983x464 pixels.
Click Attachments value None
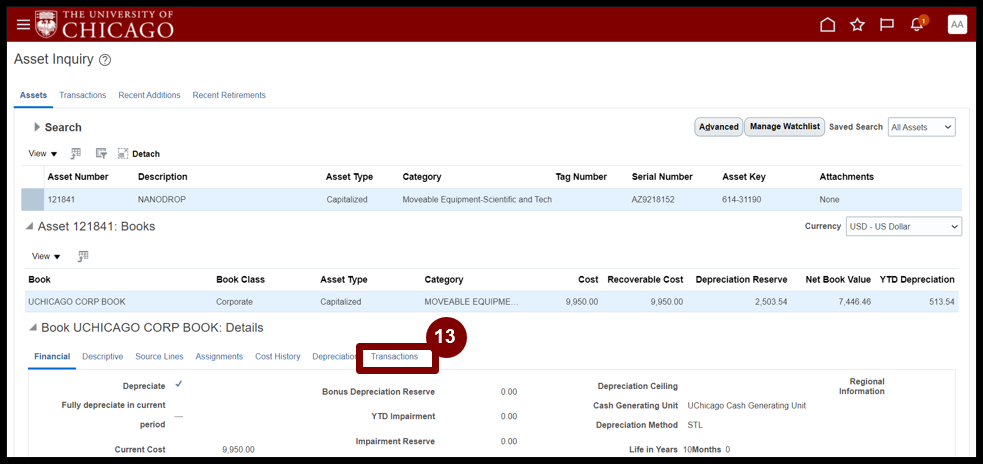(x=829, y=199)
